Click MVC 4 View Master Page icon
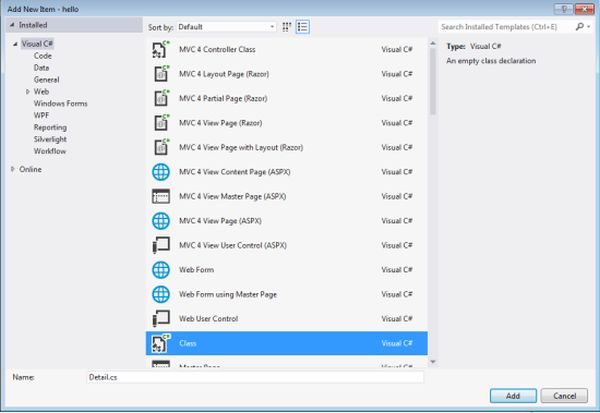Screen dimensions: 600x413 (161, 196)
